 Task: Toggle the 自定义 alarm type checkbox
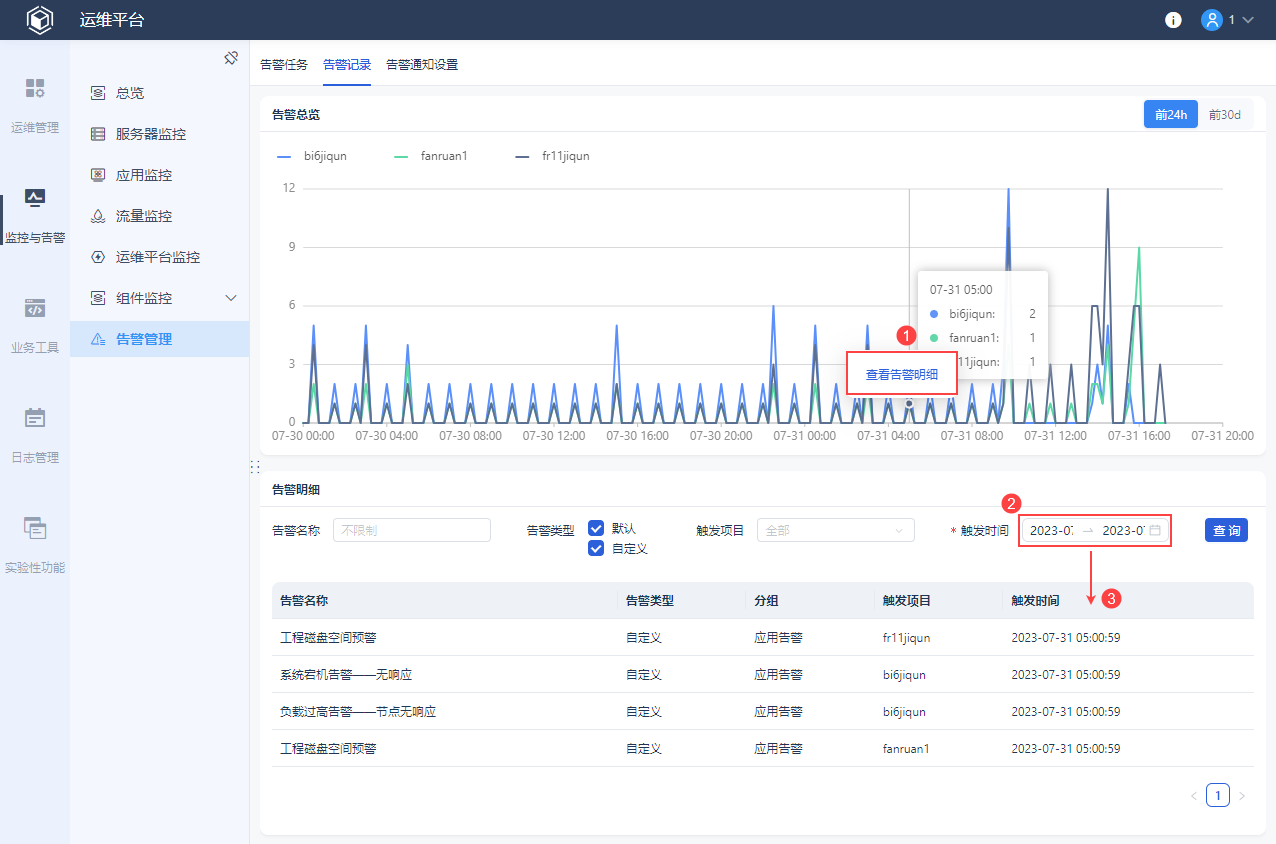pos(596,548)
